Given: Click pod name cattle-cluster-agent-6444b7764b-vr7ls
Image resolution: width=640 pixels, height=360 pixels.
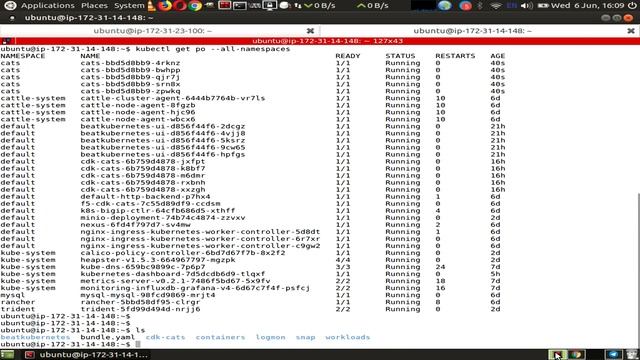Looking at the screenshot, I should (x=173, y=98).
